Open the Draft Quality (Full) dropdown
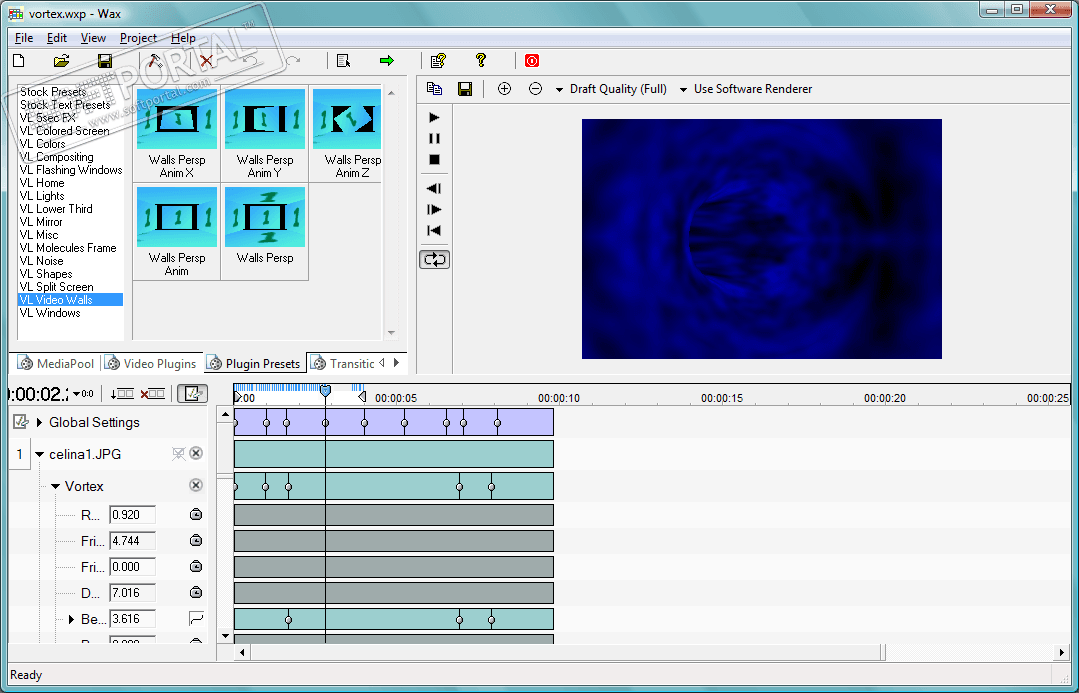Image resolution: width=1079 pixels, height=693 pixels. tap(611, 89)
